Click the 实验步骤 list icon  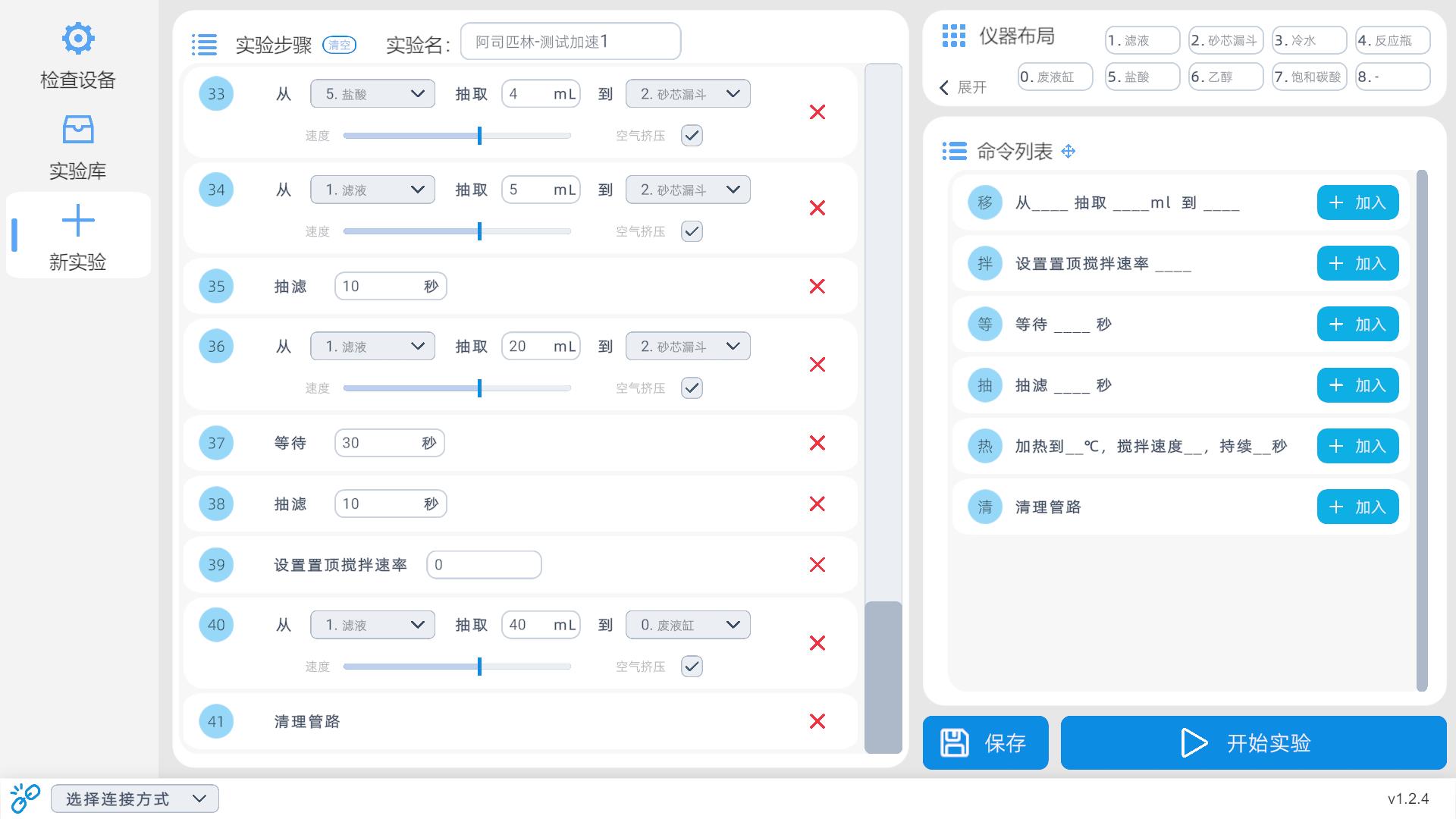coord(204,45)
